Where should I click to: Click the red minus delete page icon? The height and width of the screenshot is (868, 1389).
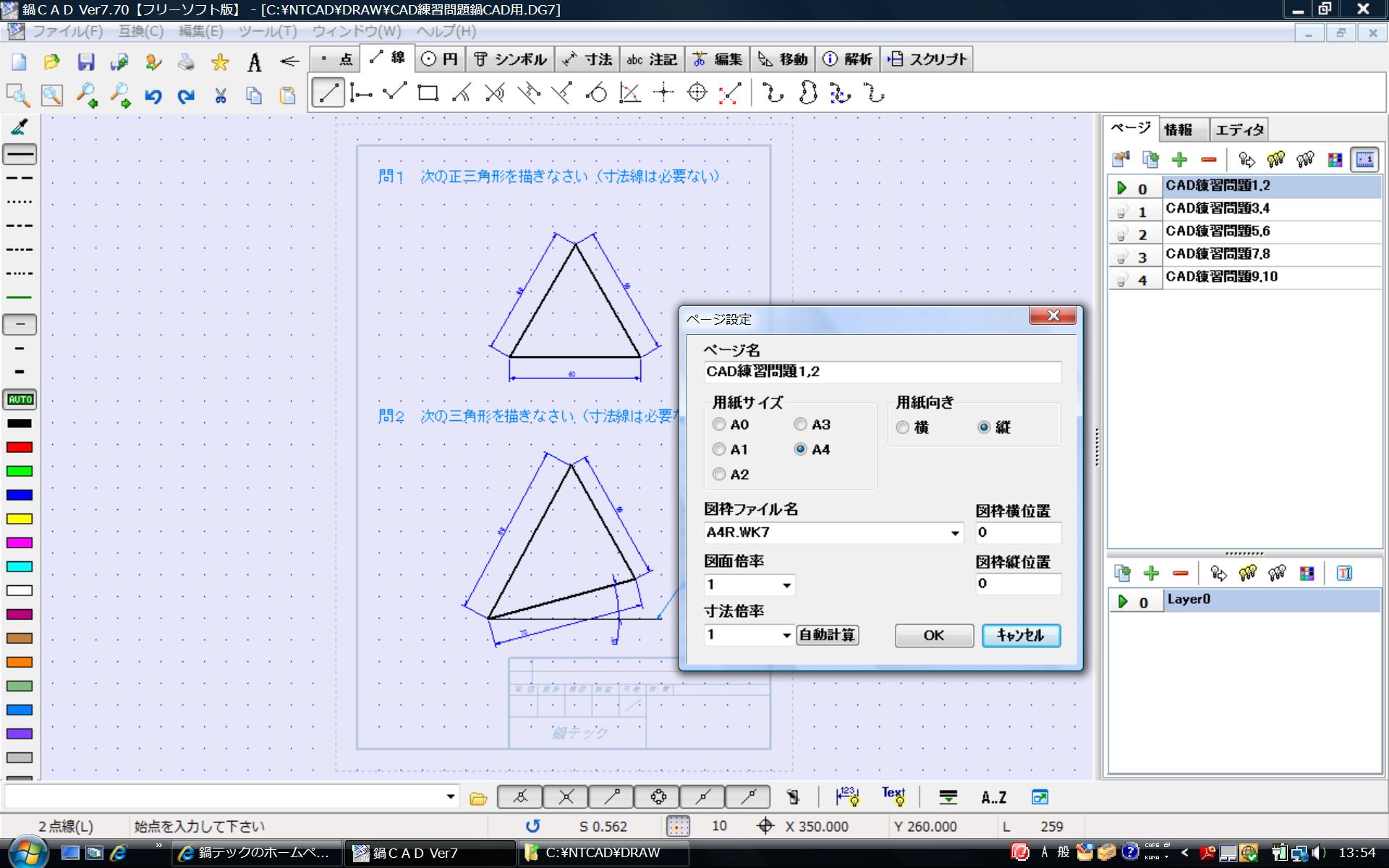pos(1208,160)
